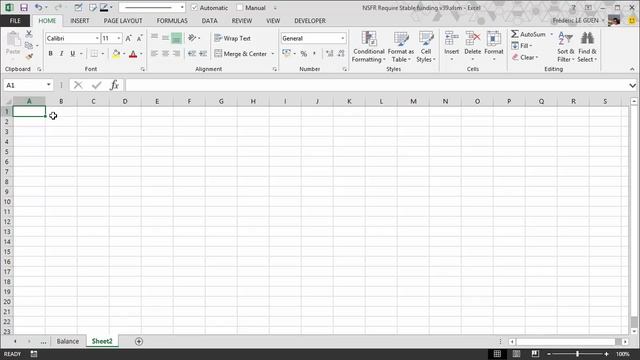Open the Name Box dropdown arrow
Screen dimensions: 640x360
tap(49, 85)
